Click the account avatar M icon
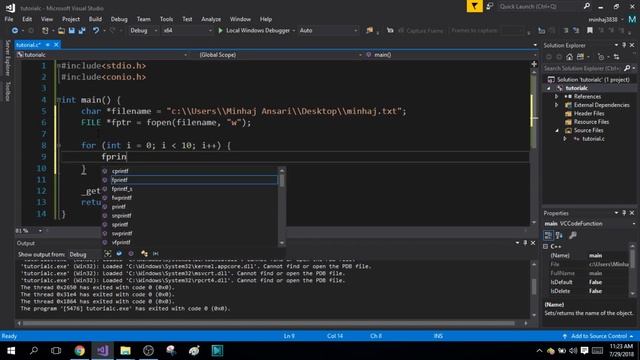640x360 pixels. point(632,19)
